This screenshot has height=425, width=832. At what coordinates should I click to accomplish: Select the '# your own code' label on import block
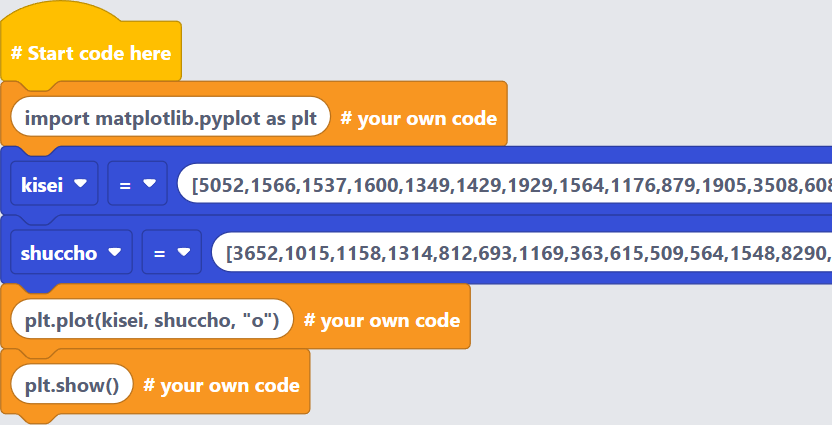tap(419, 118)
